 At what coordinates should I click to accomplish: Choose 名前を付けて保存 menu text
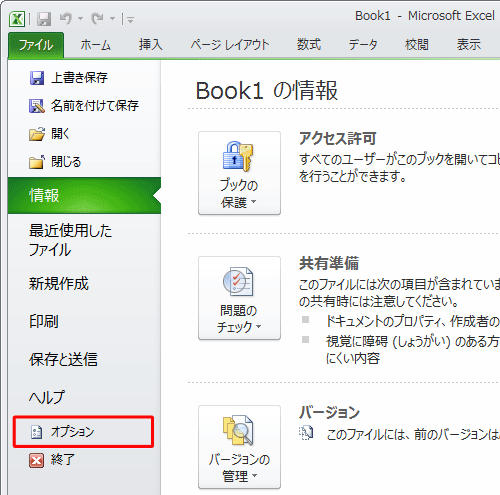[95, 106]
